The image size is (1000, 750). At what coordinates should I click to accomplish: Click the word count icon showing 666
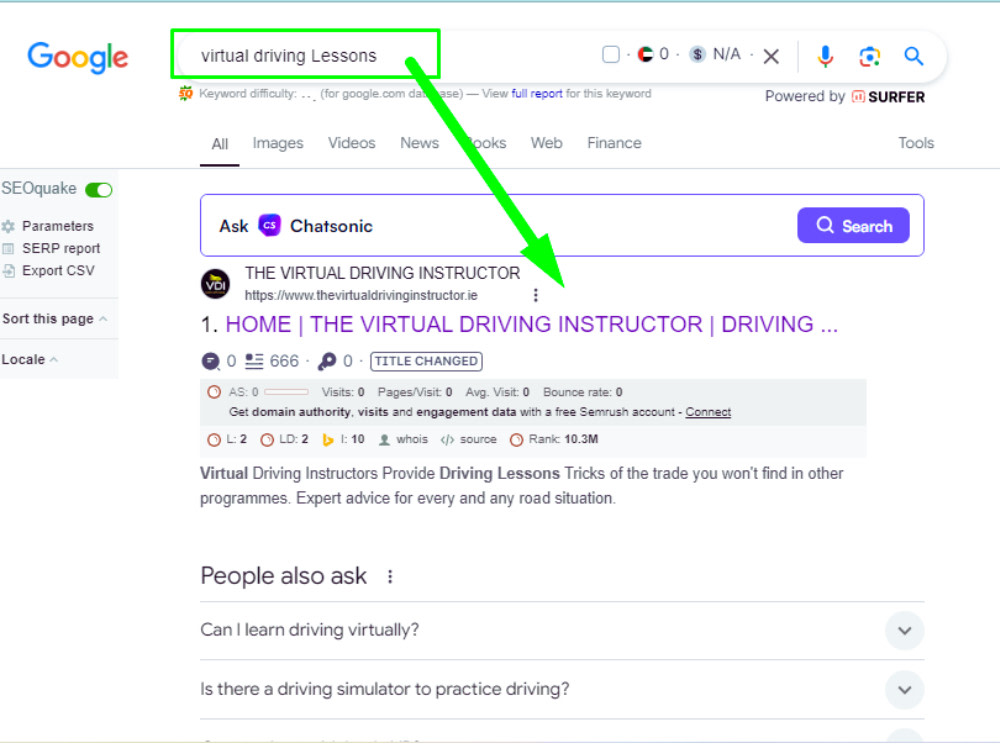(254, 362)
